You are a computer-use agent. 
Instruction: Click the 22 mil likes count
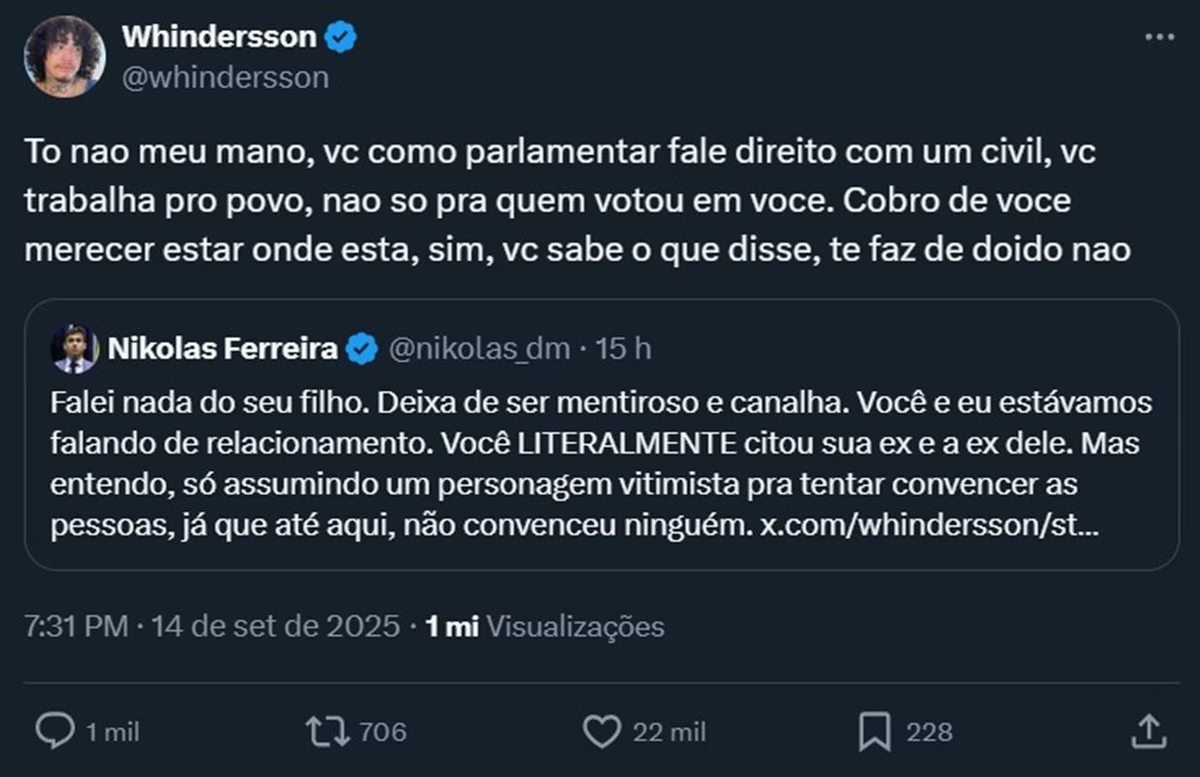click(669, 732)
